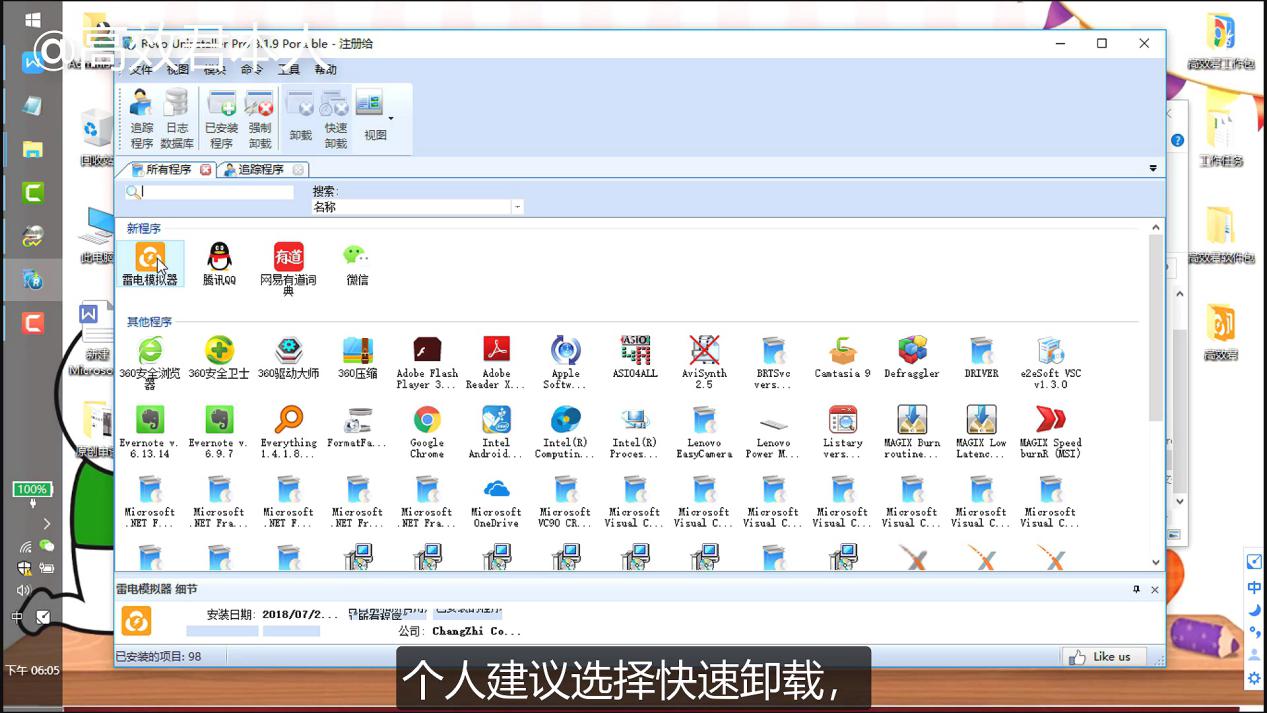The image size is (1267, 713).
Task: Close the 所有程序 tab
Action: (x=206, y=170)
